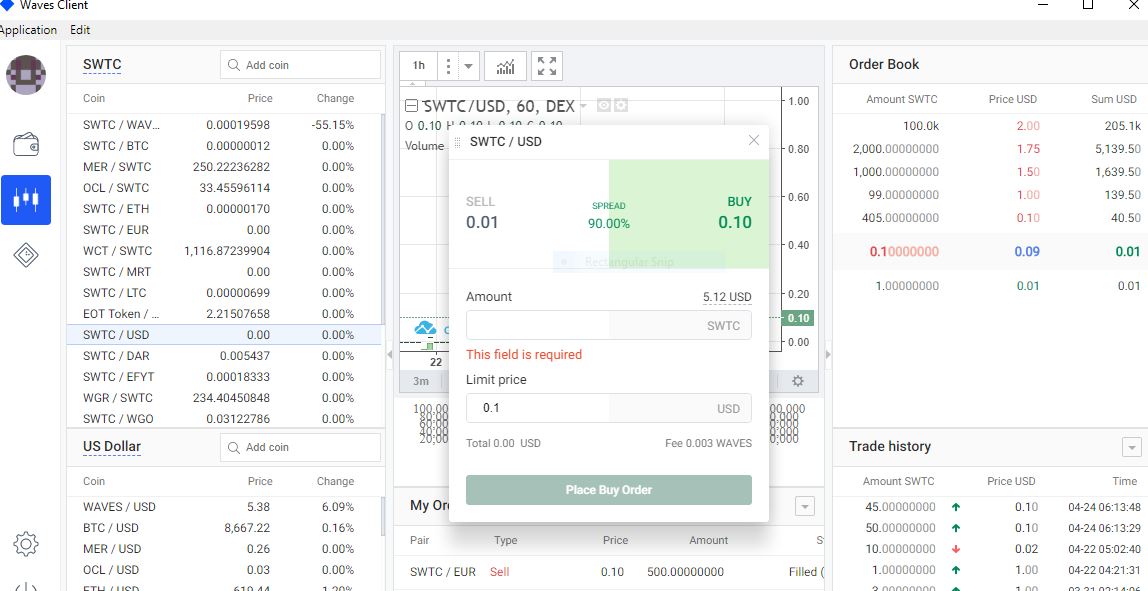Click order book ask at price 1.75
The image size is (1148, 591).
[990, 149]
